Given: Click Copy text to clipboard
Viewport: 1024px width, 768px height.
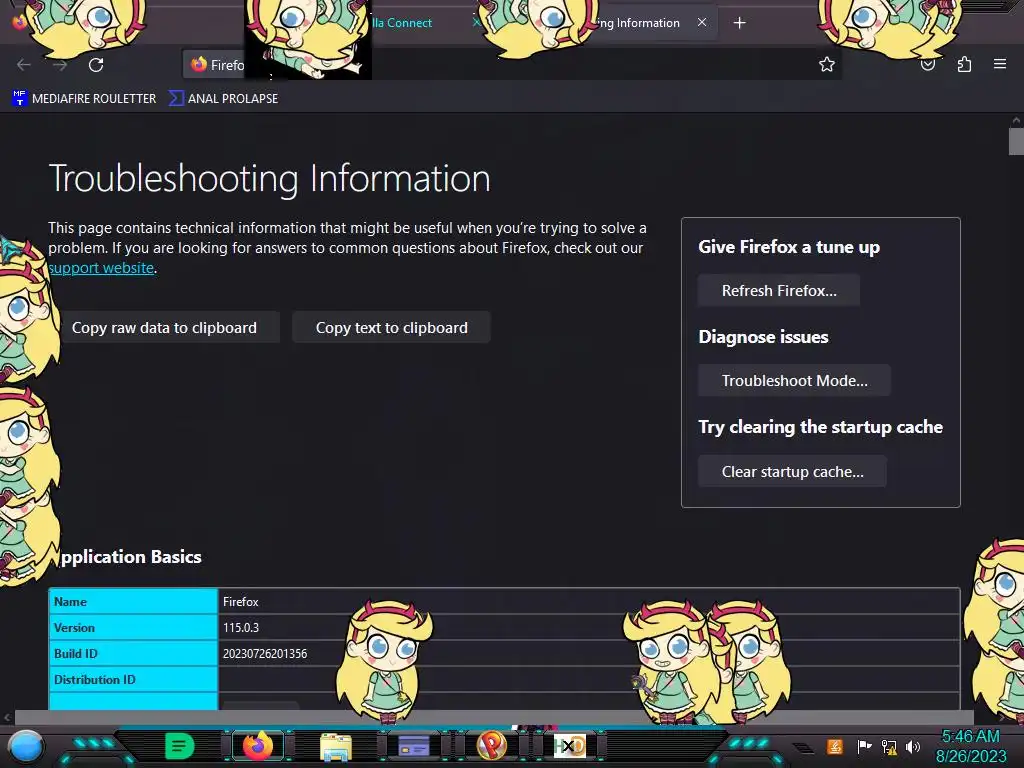Looking at the screenshot, I should tap(392, 328).
